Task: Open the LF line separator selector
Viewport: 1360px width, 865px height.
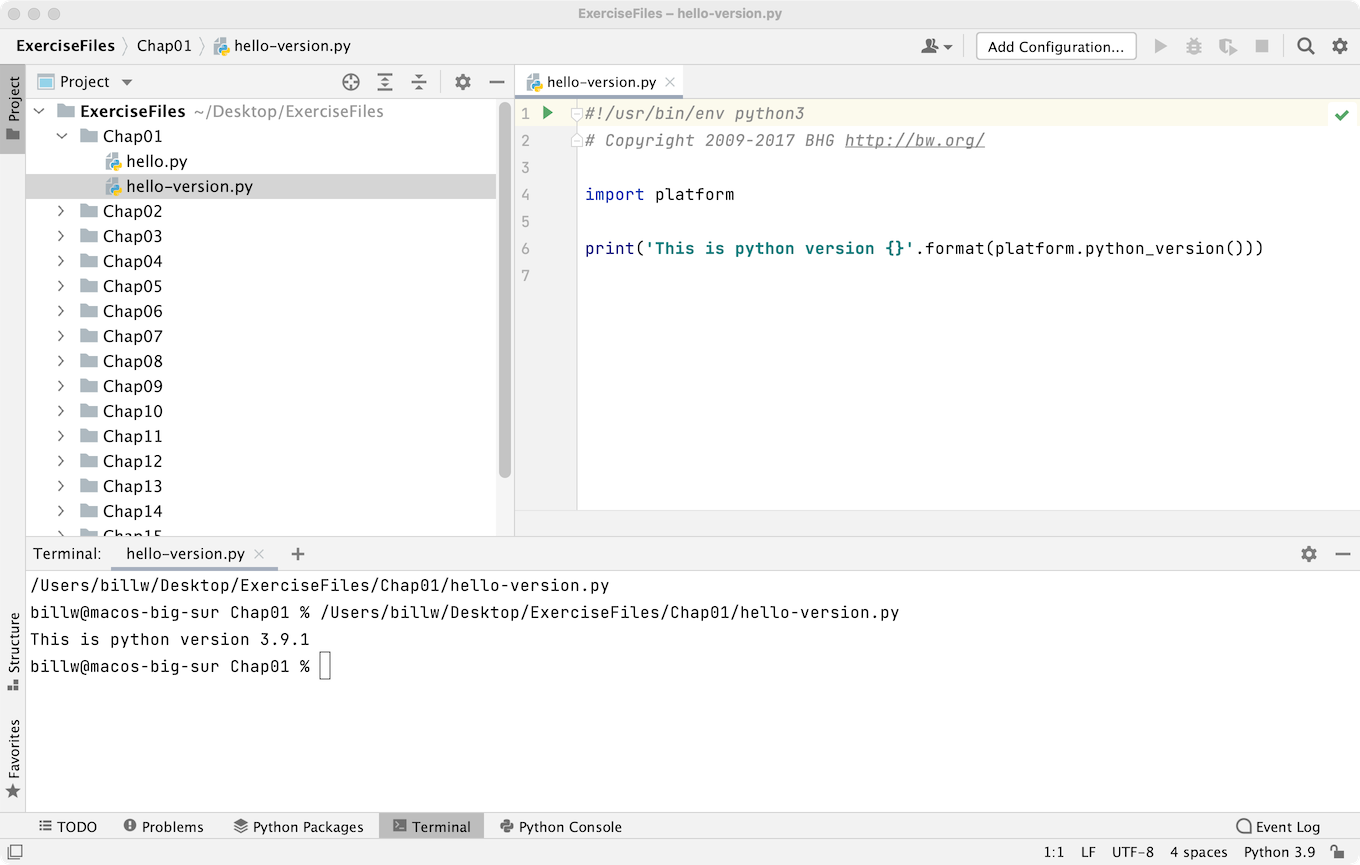Action: click(x=1088, y=852)
